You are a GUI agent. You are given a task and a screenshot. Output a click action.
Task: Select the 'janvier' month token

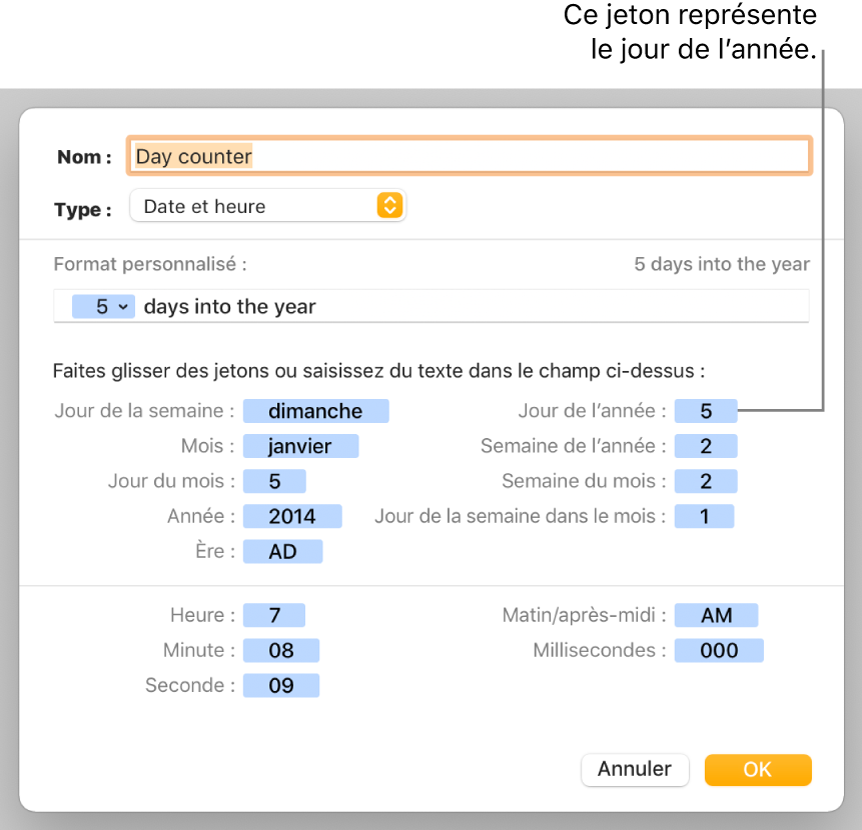click(x=299, y=446)
